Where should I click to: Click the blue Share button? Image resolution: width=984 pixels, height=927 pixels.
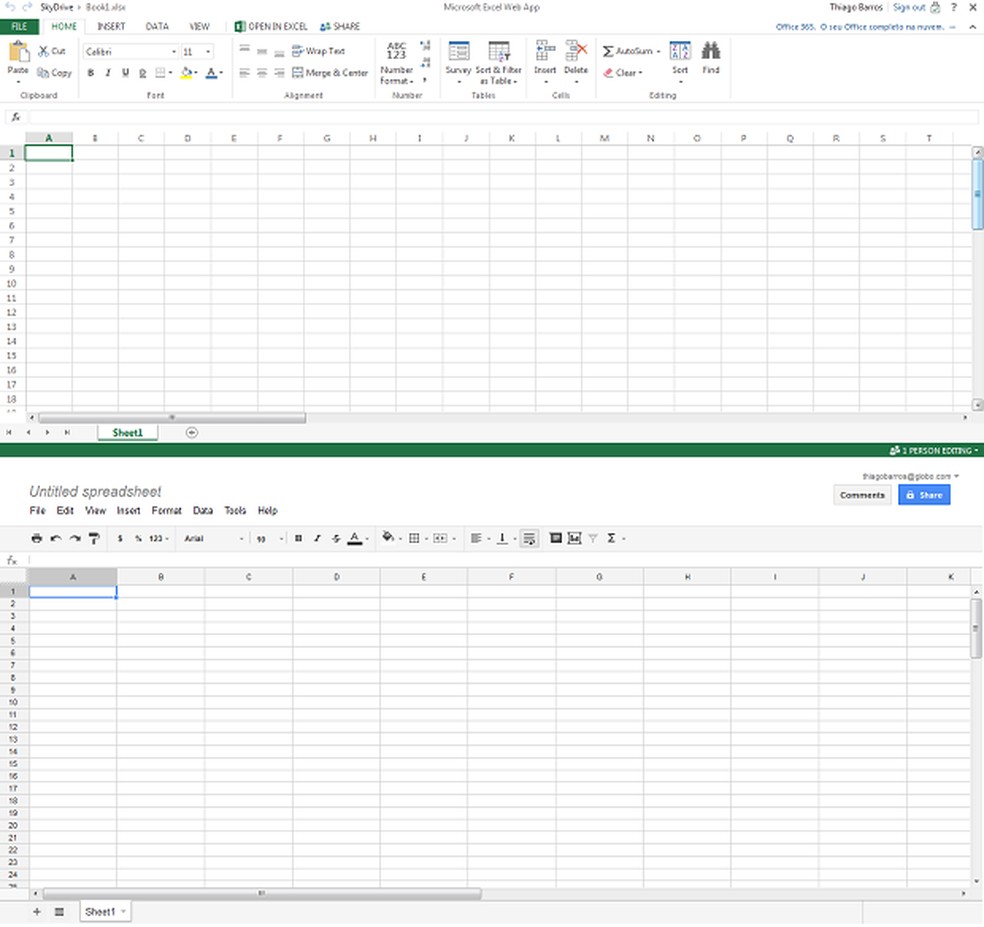[x=923, y=495]
